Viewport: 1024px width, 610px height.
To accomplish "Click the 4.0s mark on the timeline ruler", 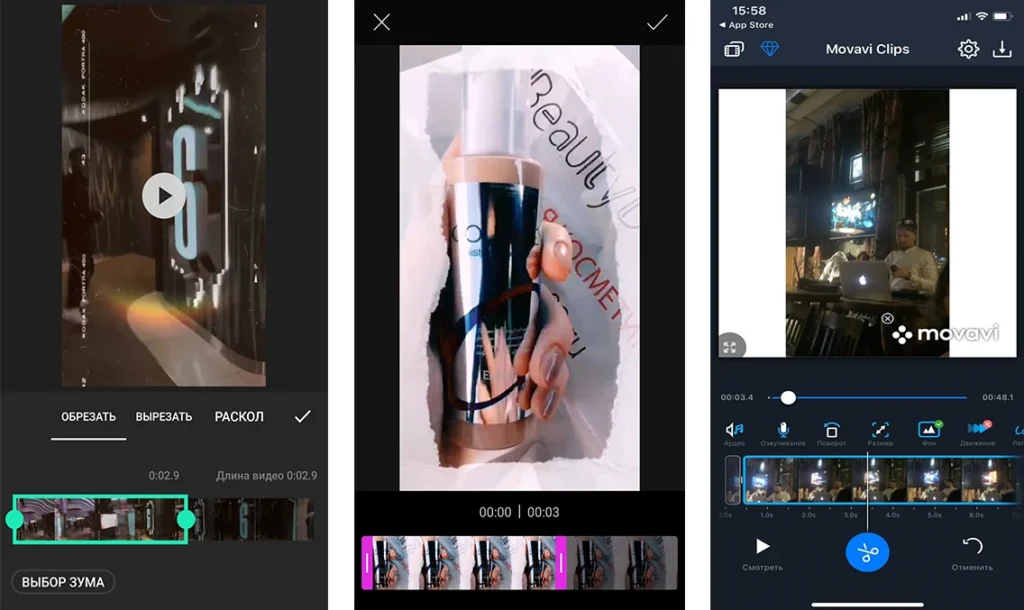I will (892, 515).
